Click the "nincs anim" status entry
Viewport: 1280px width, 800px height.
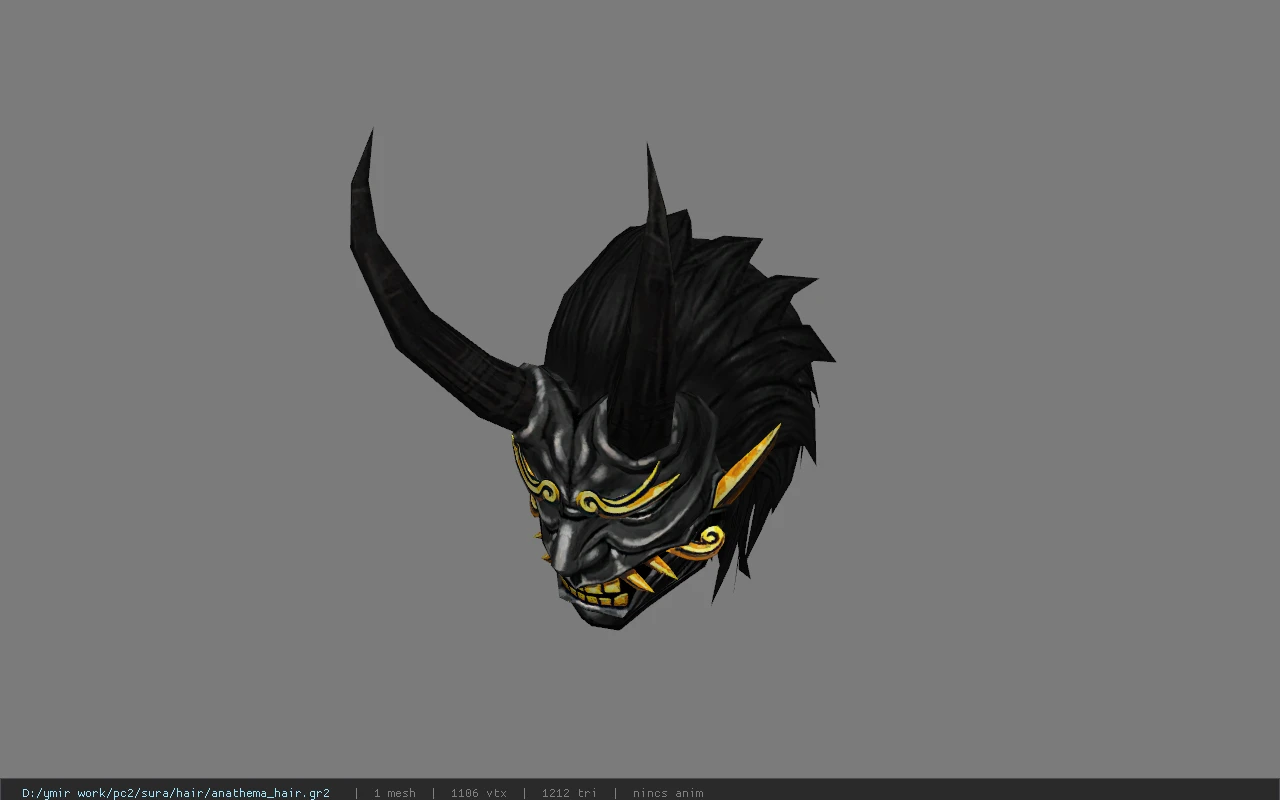pos(668,793)
